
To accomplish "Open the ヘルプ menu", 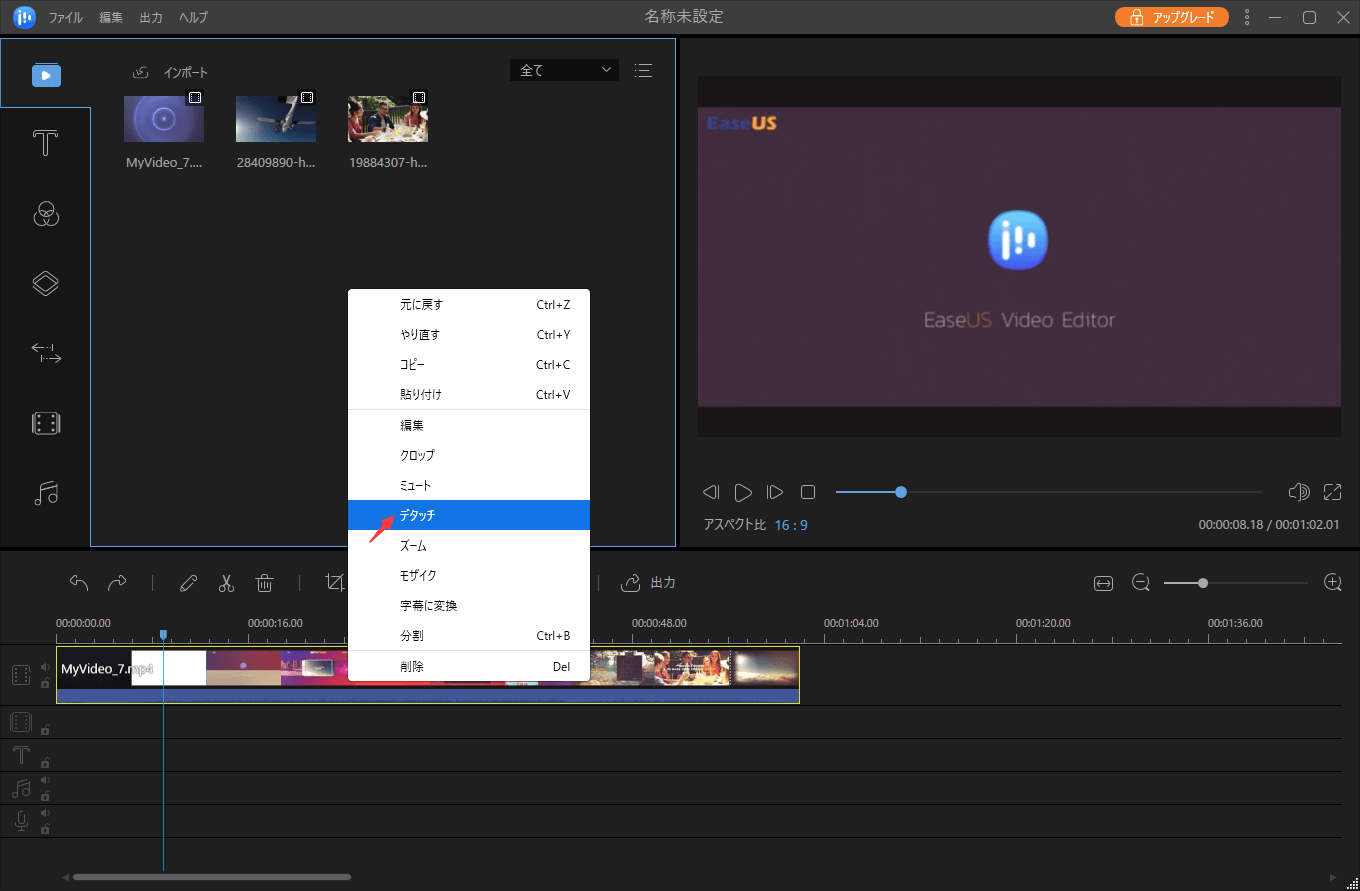I will tap(194, 18).
